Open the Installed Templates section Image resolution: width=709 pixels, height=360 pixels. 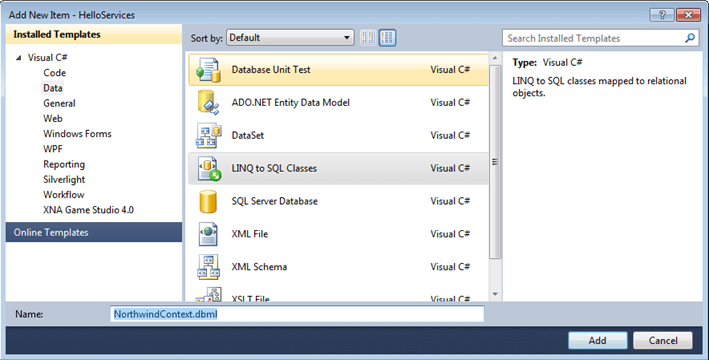[94, 34]
